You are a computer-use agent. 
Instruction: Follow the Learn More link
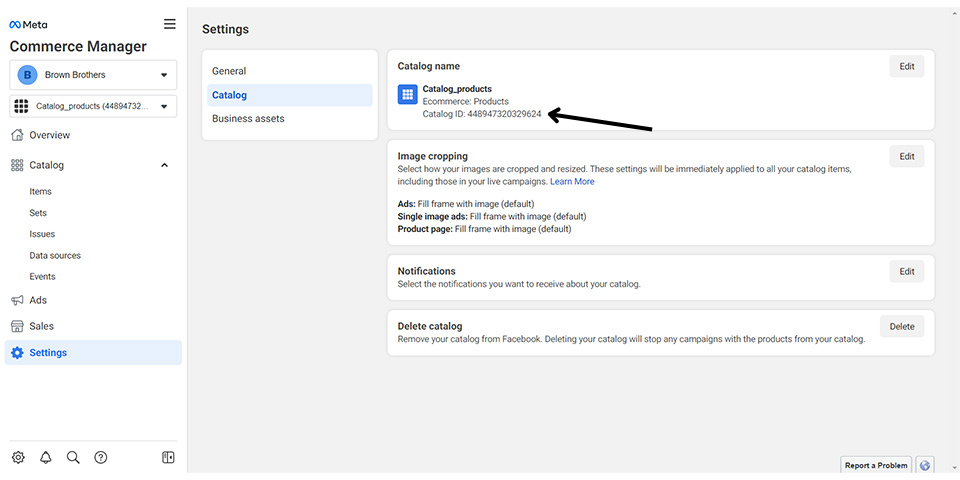point(572,182)
